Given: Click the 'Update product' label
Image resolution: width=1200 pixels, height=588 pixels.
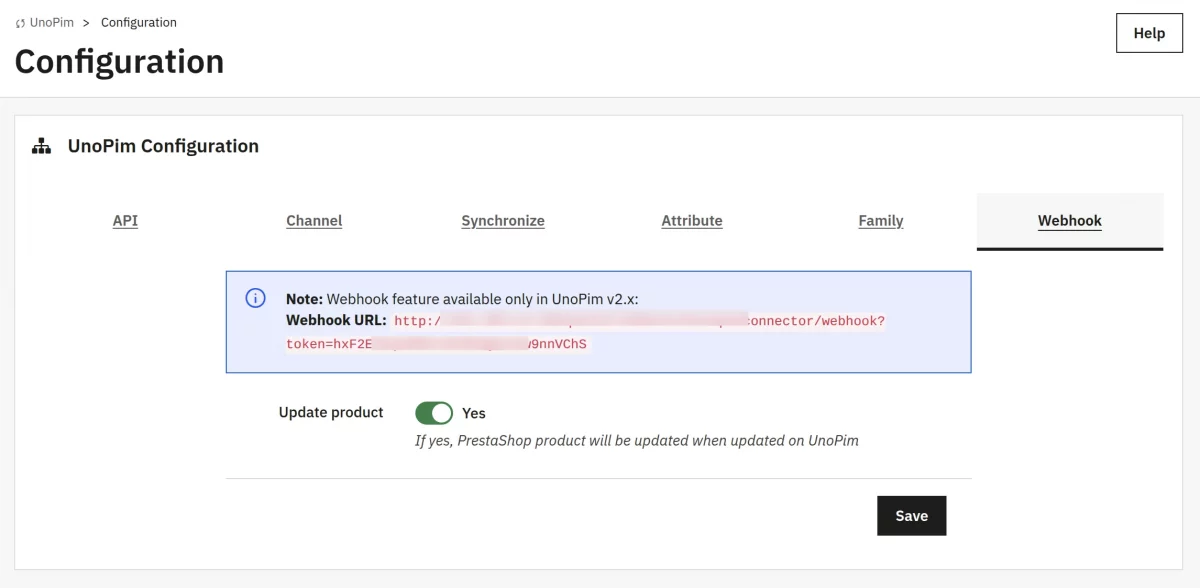Looking at the screenshot, I should pos(331,412).
